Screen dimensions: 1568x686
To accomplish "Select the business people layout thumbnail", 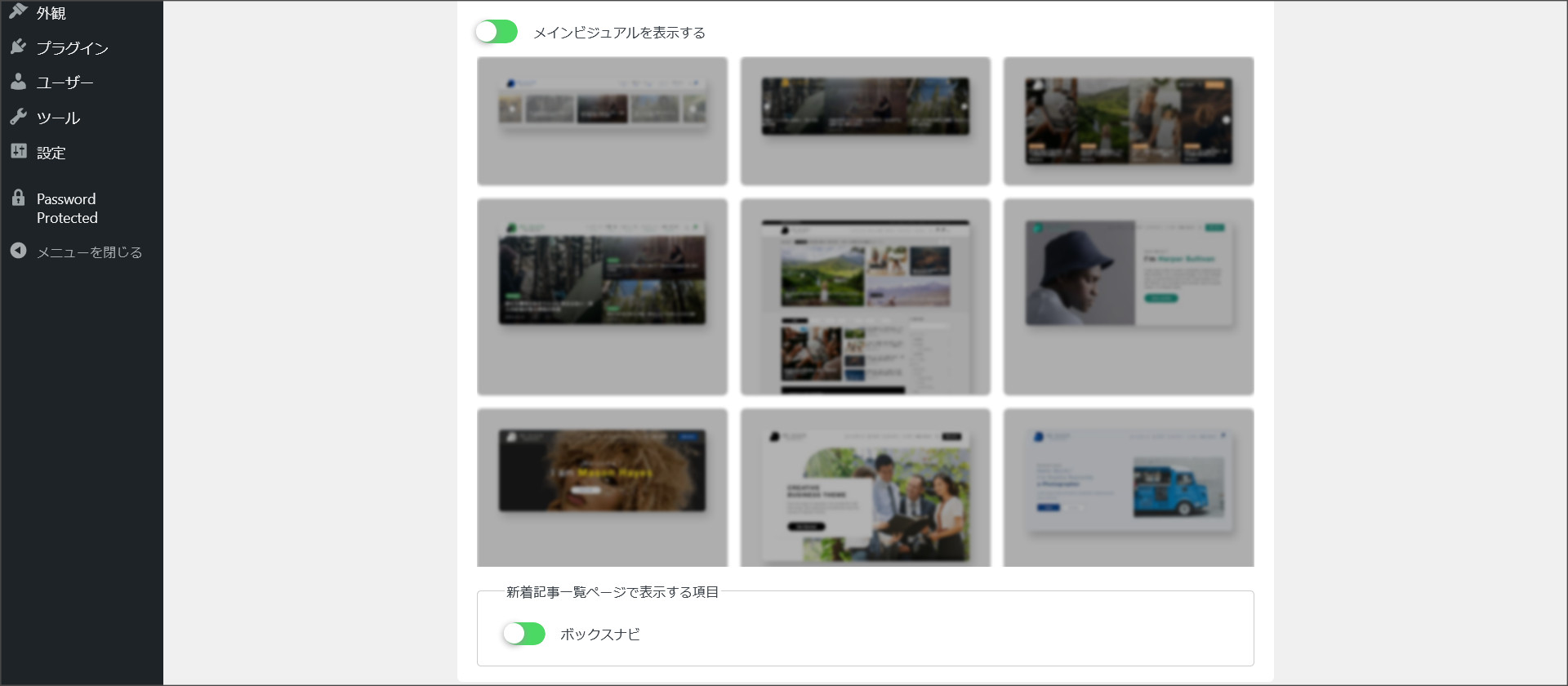I will click(865, 488).
